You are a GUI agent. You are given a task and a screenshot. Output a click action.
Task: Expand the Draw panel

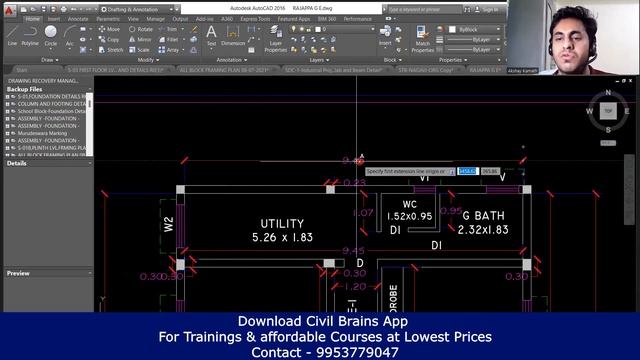[x=49, y=60]
